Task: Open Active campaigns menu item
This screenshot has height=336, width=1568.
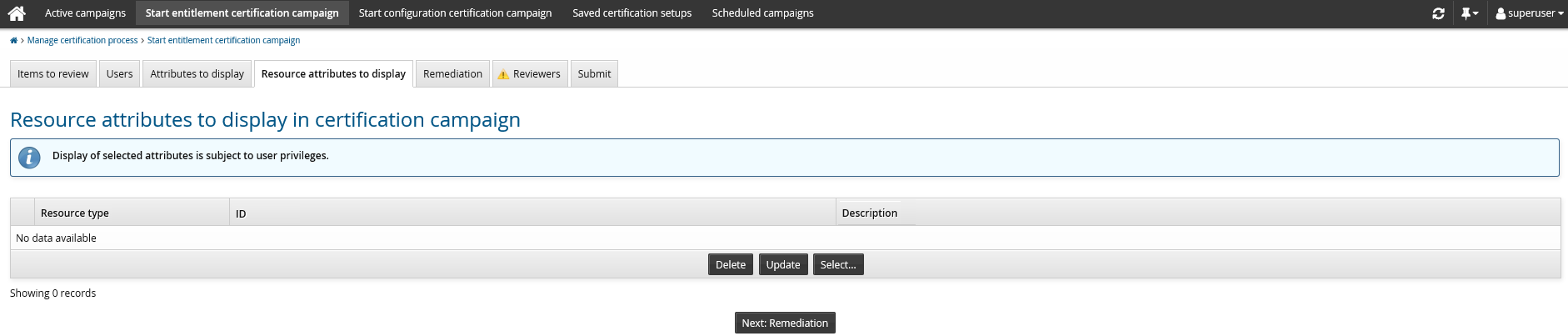Action: 85,13
